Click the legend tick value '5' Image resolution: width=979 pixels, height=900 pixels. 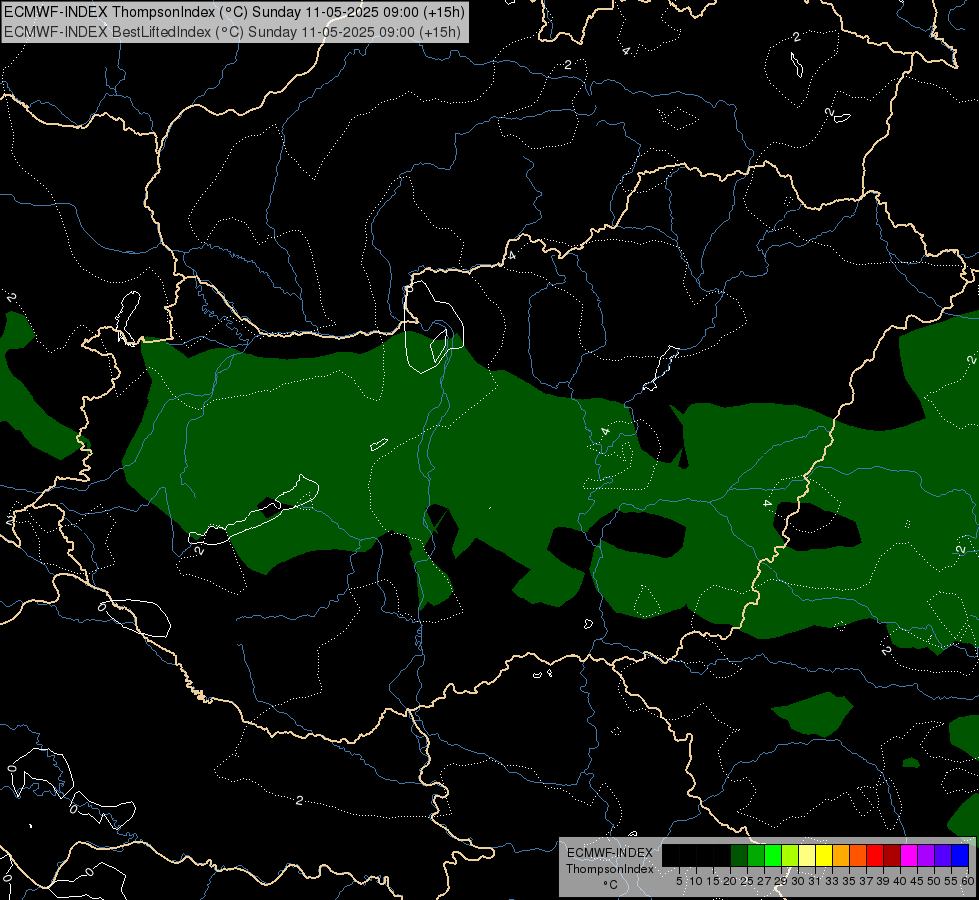(679, 881)
